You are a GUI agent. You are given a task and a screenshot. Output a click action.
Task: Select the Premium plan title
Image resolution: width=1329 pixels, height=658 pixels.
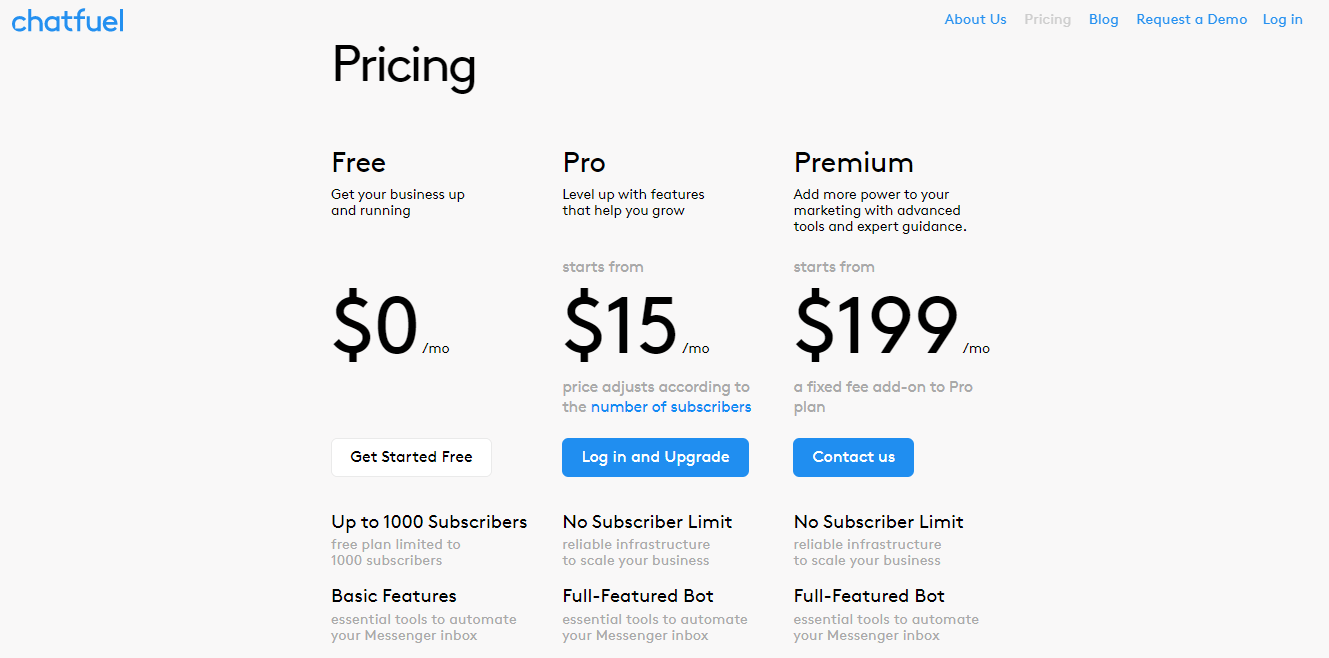[853, 163]
